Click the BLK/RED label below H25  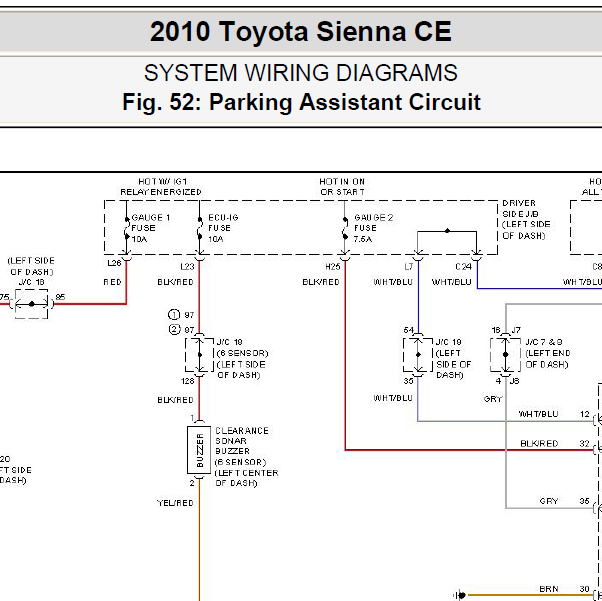click(321, 282)
